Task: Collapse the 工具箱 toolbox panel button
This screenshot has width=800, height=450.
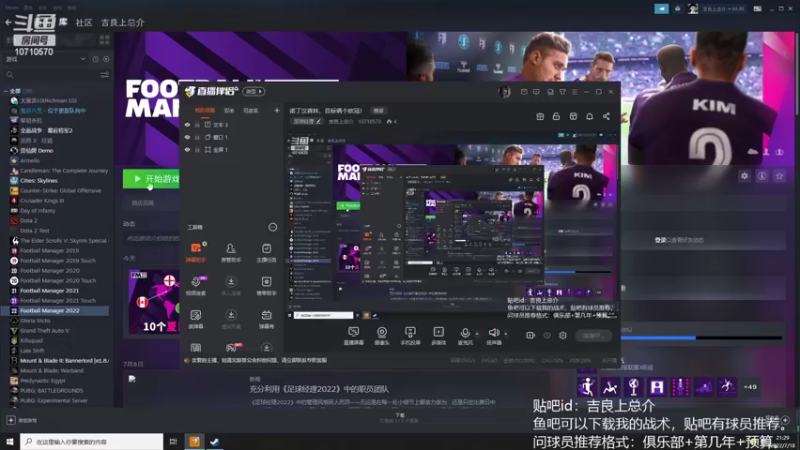Action: click(272, 227)
